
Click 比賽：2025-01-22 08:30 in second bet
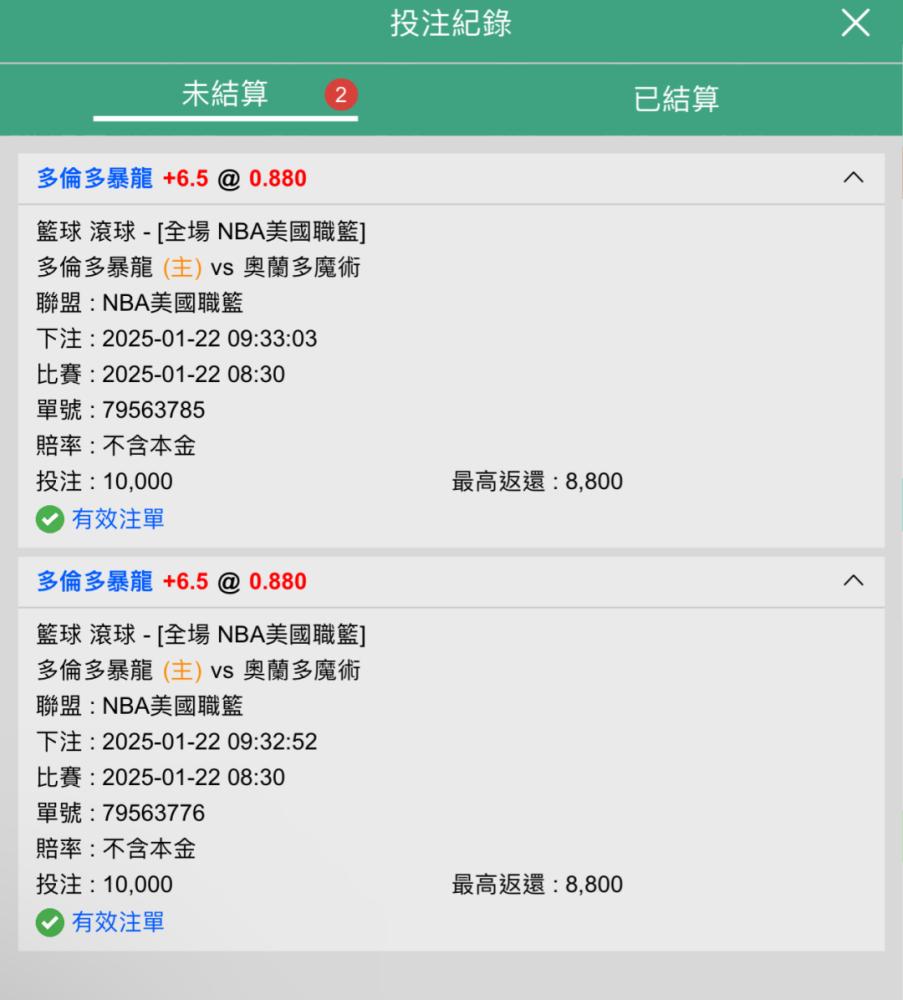(x=161, y=777)
